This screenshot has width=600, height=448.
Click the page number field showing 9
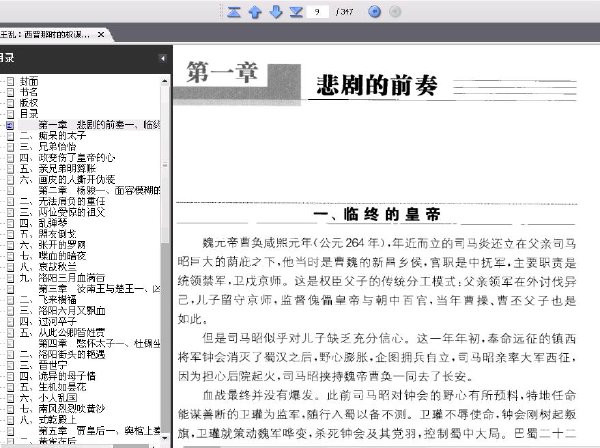pyautogui.click(x=317, y=12)
